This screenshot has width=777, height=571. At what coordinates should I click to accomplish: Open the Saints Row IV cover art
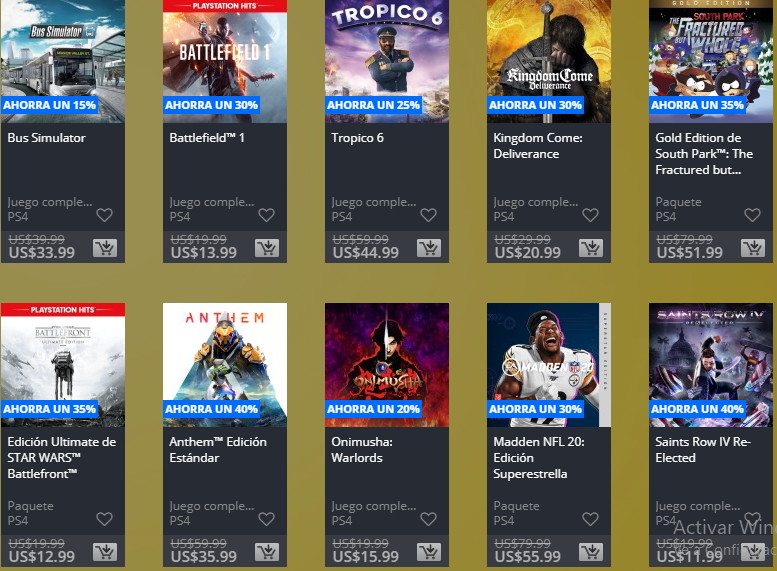click(x=711, y=365)
